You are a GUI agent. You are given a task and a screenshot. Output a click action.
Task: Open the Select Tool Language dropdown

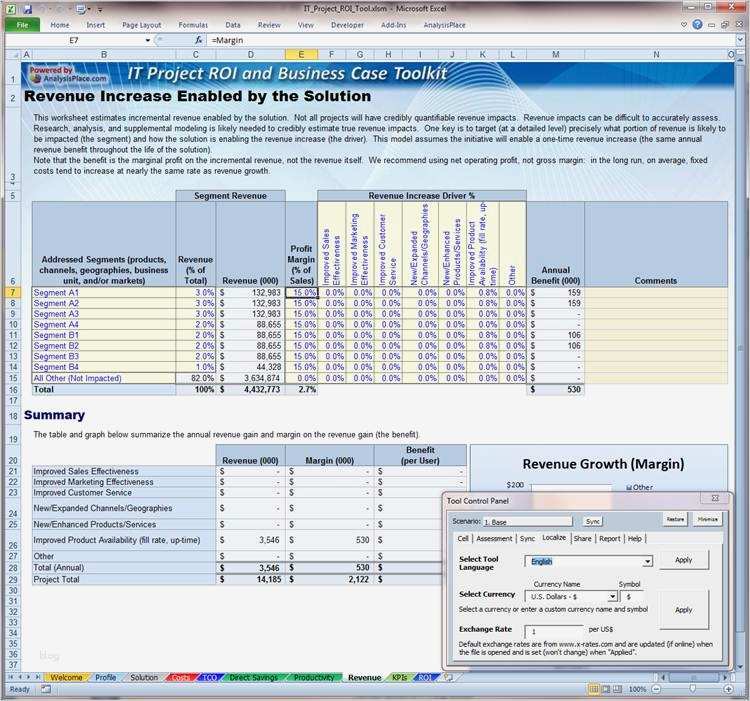[x=647, y=562]
